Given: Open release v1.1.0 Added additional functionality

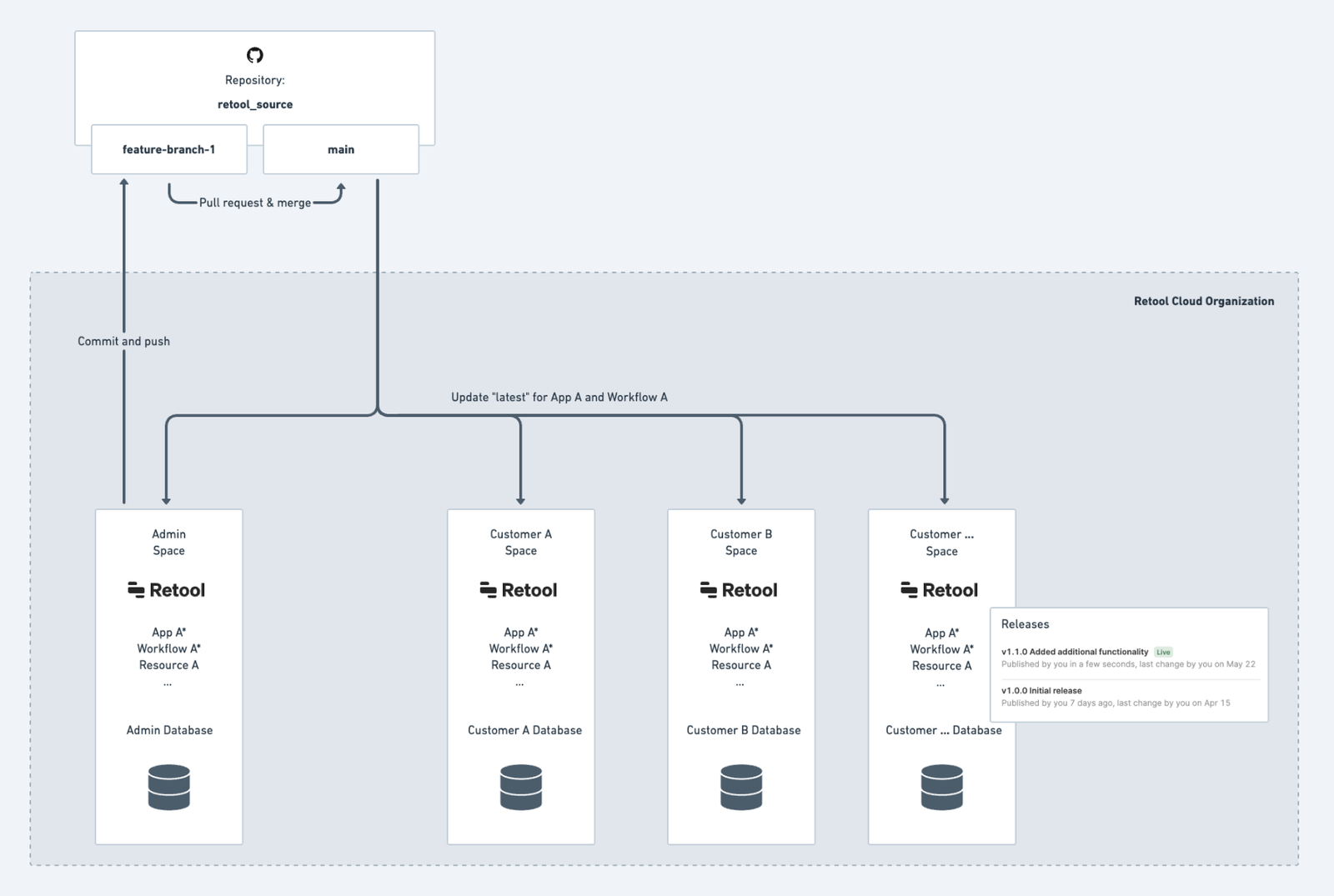Looking at the screenshot, I should 1075,652.
